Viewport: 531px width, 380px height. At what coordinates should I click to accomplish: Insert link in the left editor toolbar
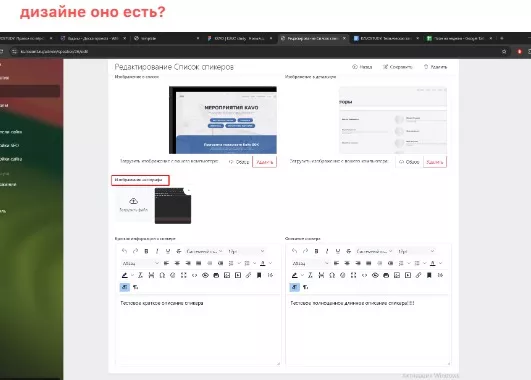coord(249,275)
